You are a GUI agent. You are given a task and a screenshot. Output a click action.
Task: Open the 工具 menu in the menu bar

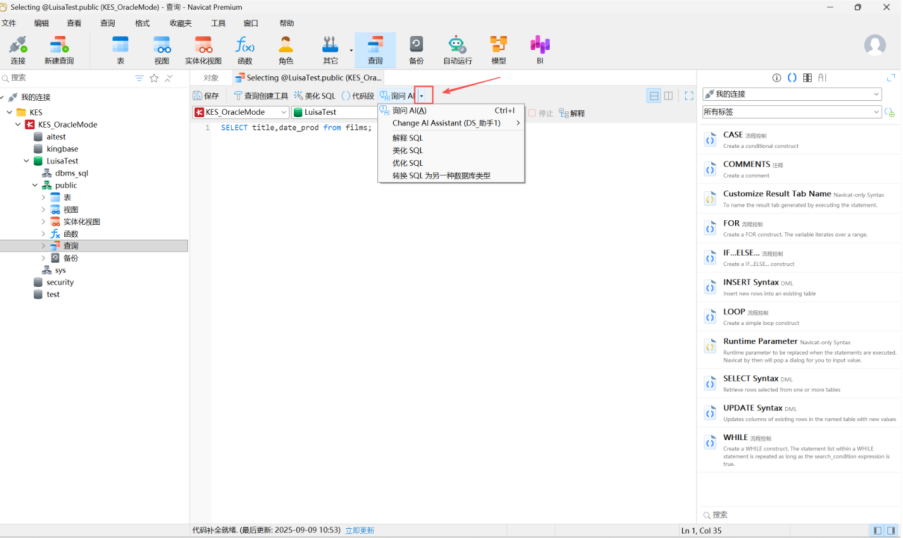(218, 23)
